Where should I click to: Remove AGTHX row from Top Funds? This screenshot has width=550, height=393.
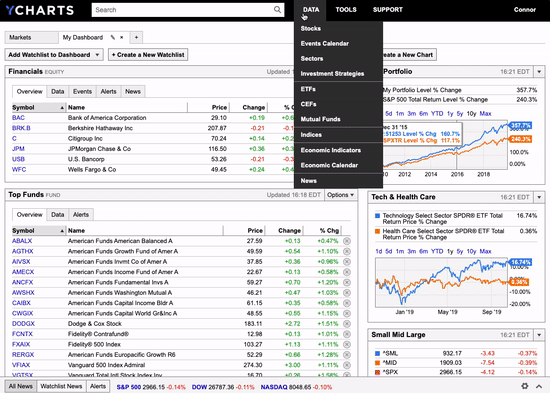point(347,251)
